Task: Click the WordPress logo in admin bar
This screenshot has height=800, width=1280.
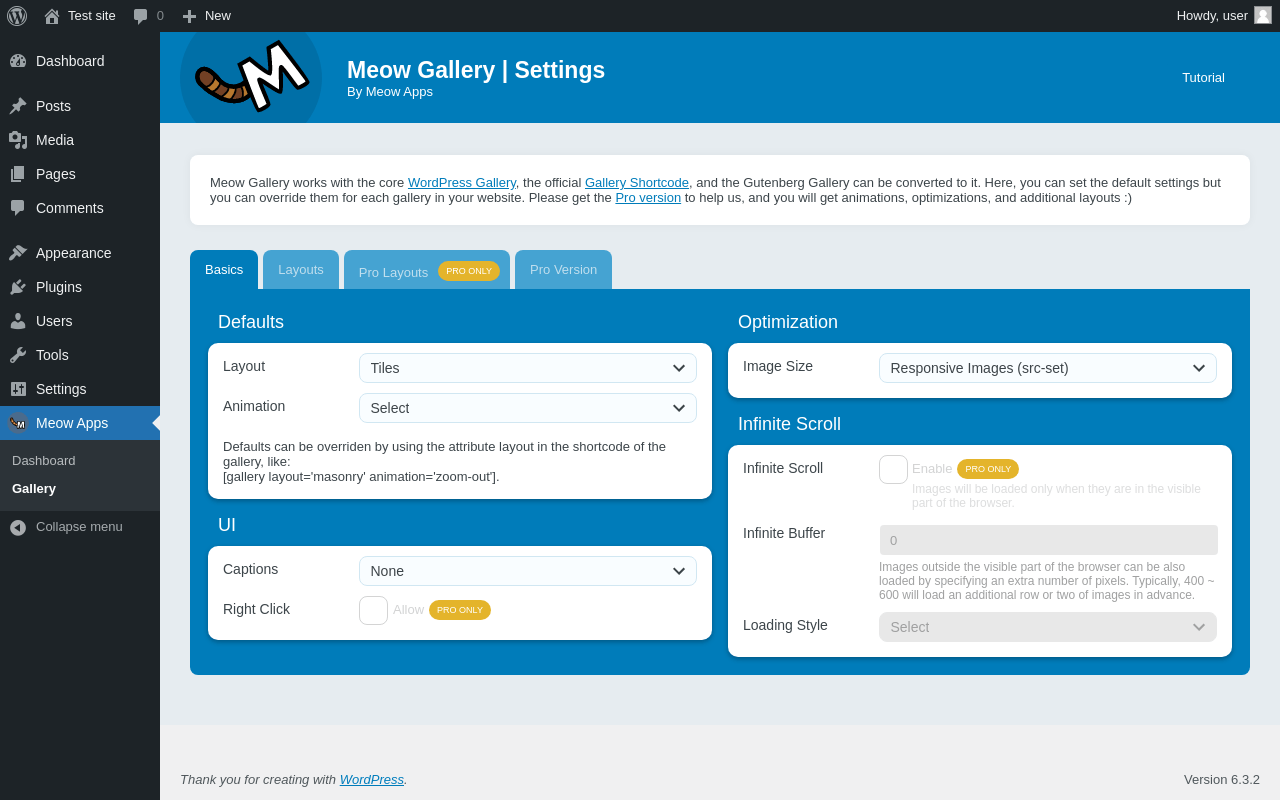Action: click(17, 16)
